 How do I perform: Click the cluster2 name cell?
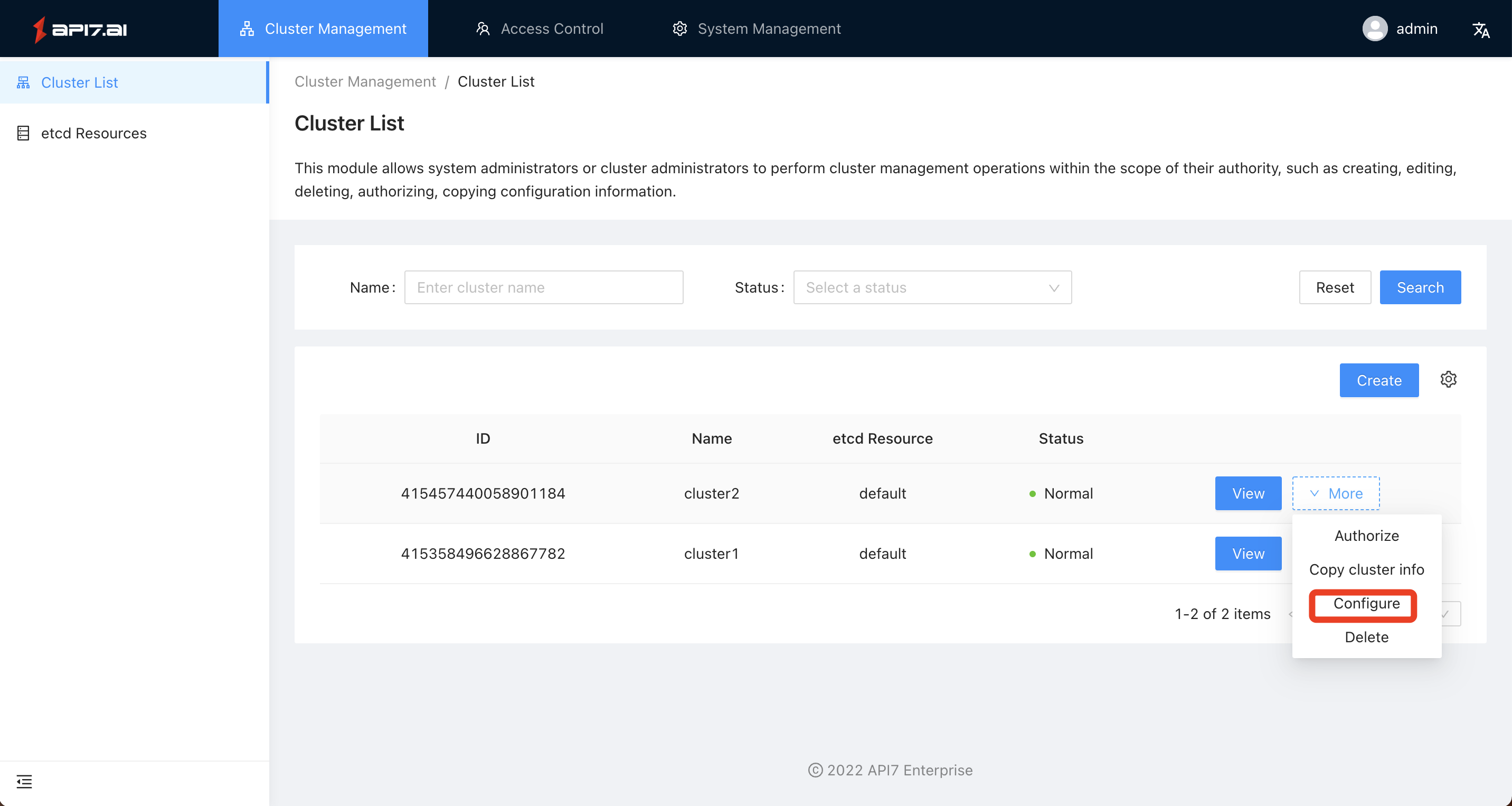coord(712,493)
